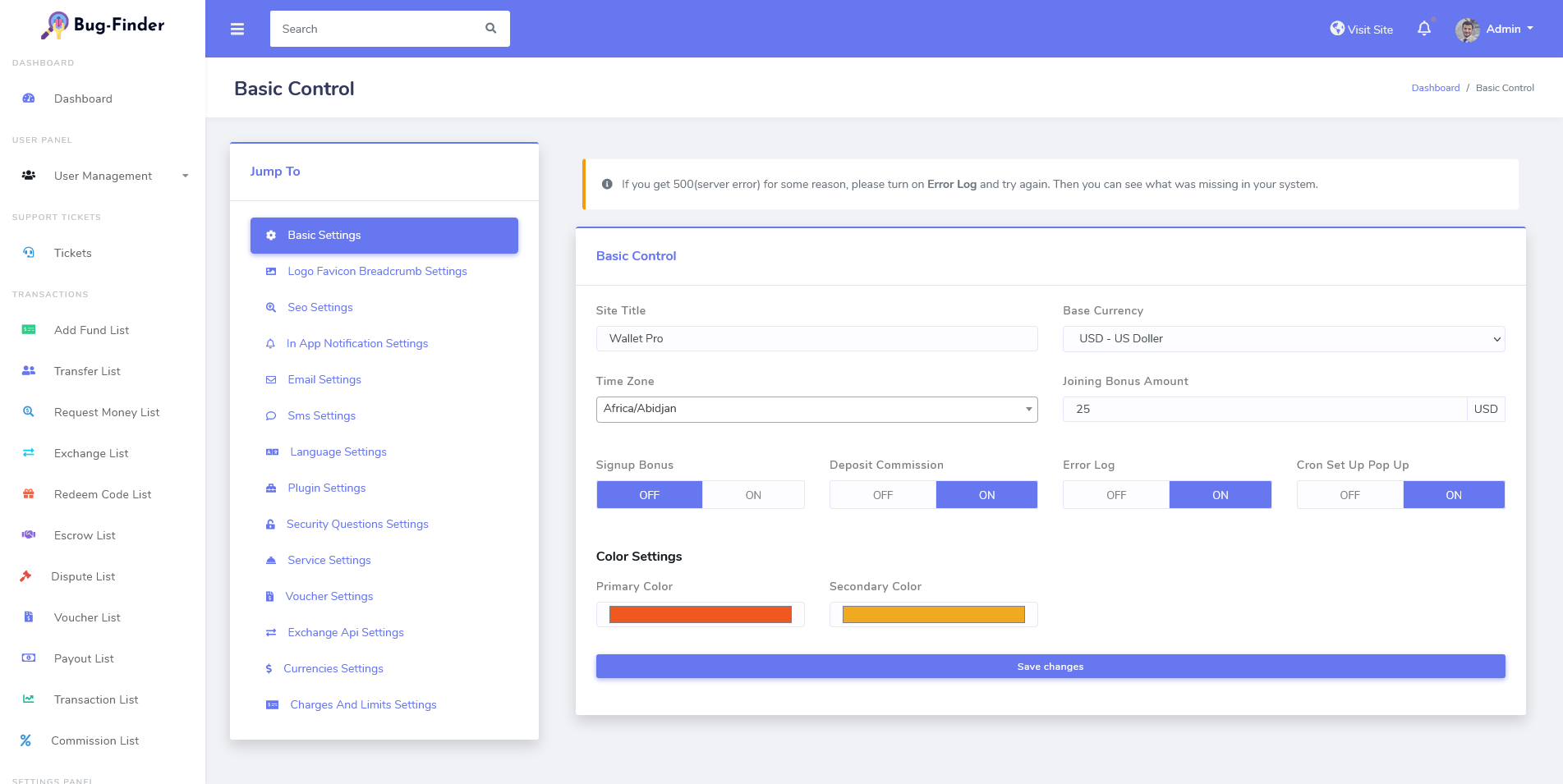The image size is (1563, 784).
Task: Click the hamburger menu icon
Action: [x=237, y=29]
